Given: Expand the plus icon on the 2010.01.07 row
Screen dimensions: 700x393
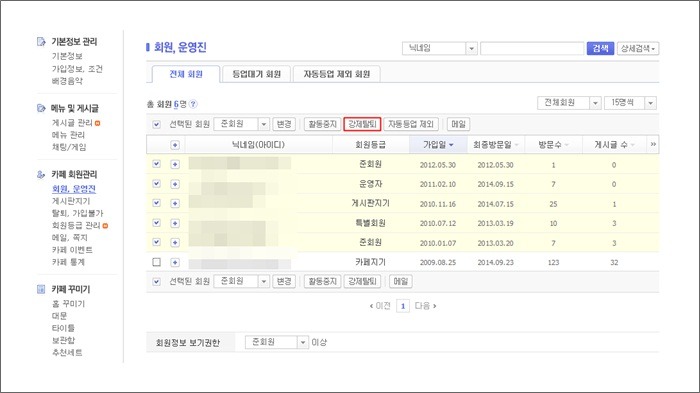Looking at the screenshot, I should coord(175,242).
